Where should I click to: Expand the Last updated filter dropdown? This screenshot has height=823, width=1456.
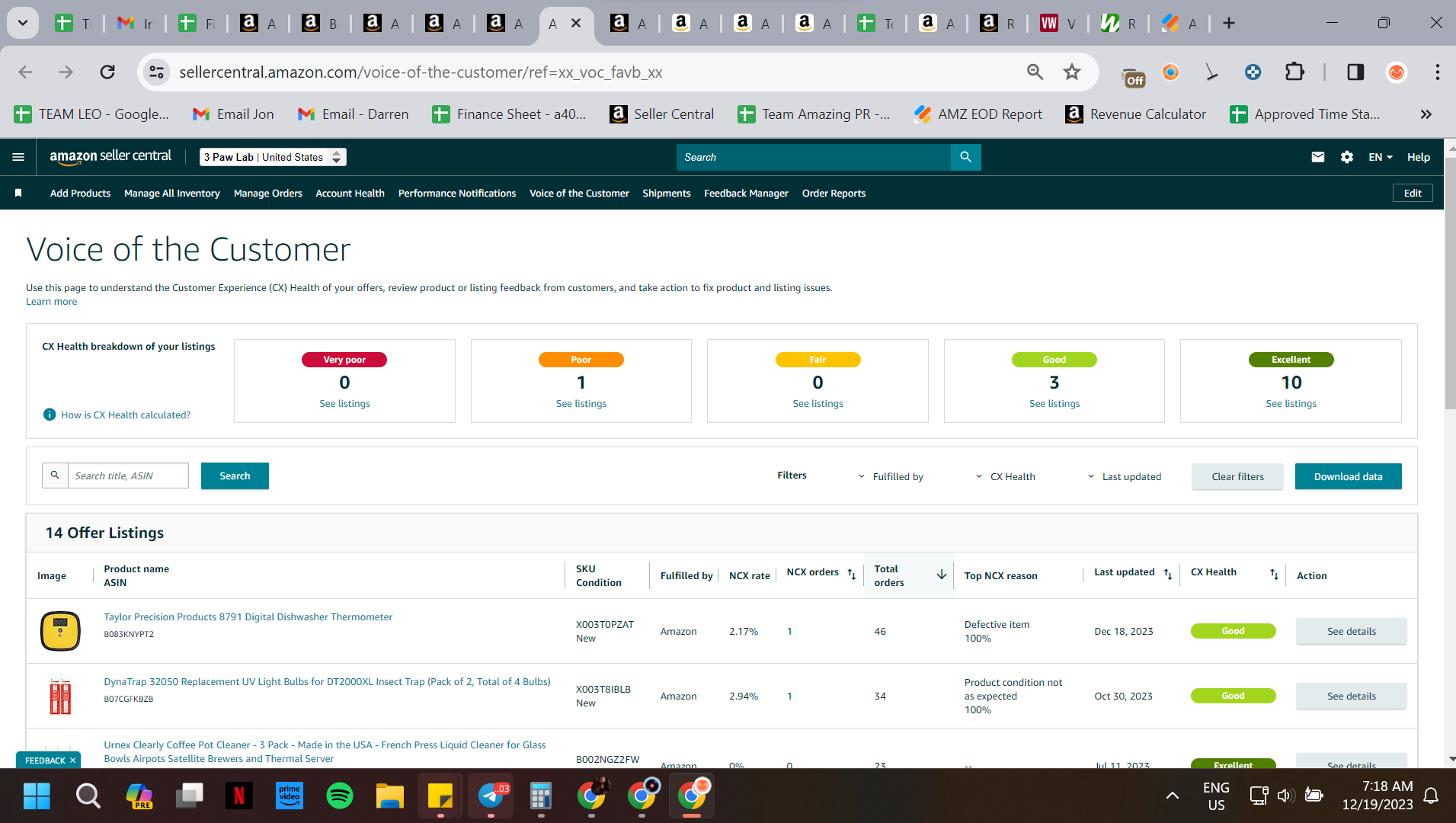pos(1124,476)
